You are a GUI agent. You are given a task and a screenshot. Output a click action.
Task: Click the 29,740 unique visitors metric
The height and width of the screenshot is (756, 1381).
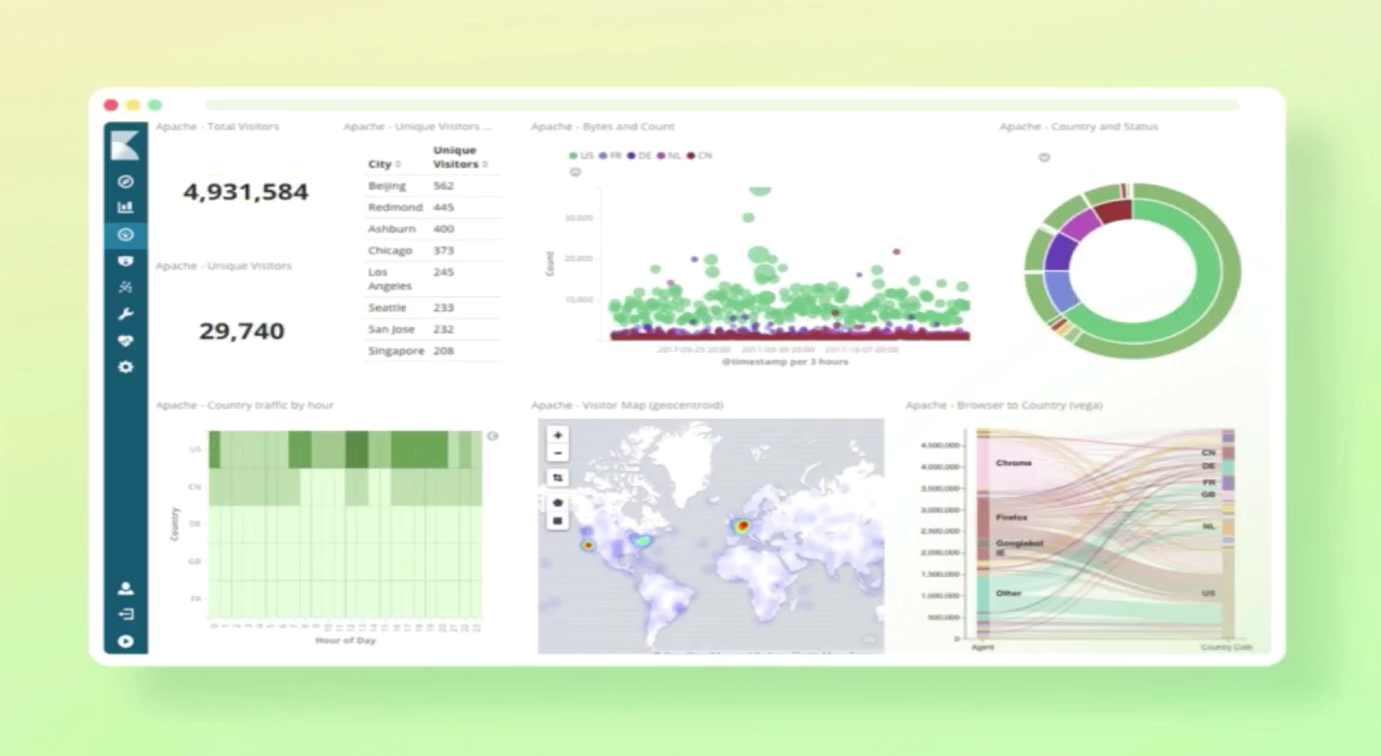[x=241, y=331]
